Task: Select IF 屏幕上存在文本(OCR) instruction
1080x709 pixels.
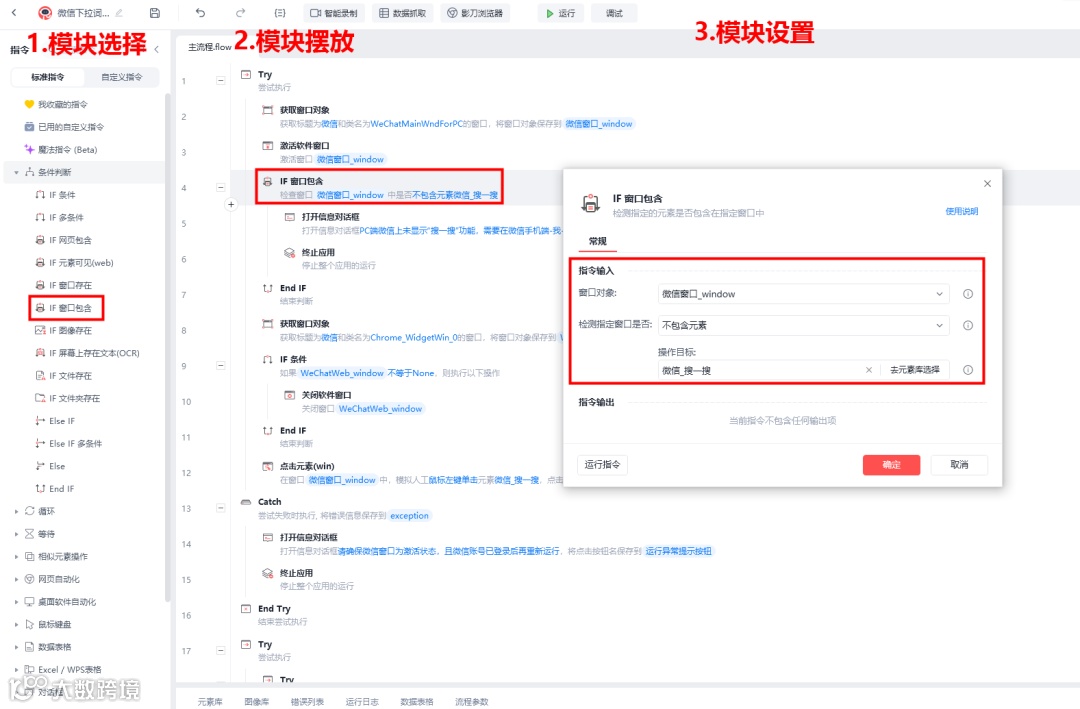Action: tap(87, 353)
